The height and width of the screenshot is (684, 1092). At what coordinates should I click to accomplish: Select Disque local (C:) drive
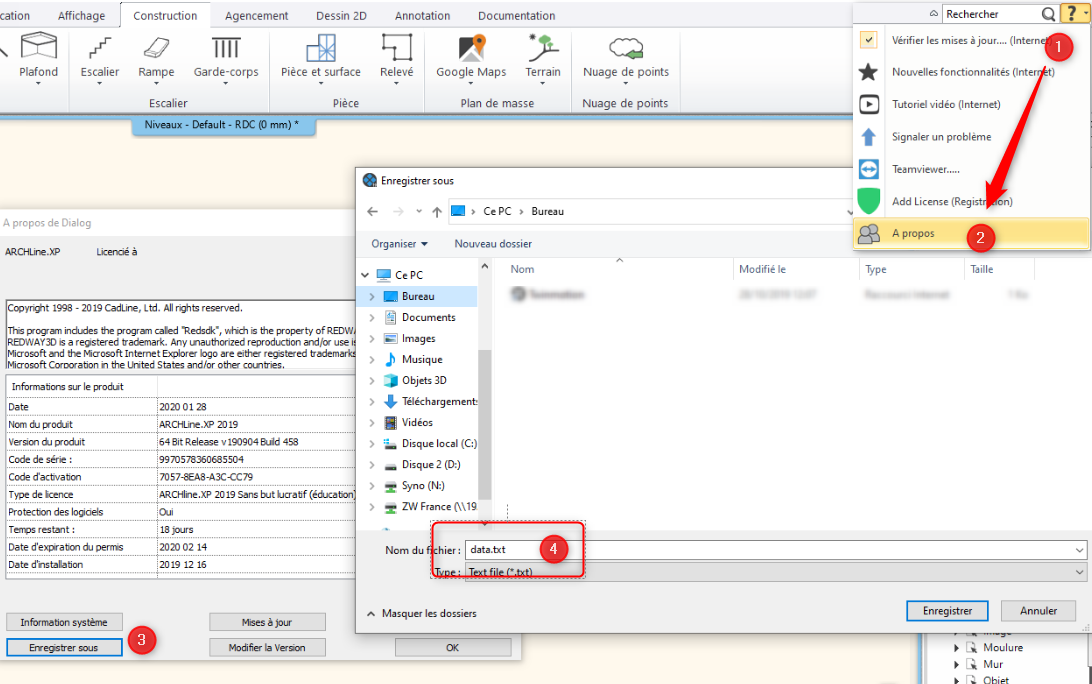[x=439, y=444]
